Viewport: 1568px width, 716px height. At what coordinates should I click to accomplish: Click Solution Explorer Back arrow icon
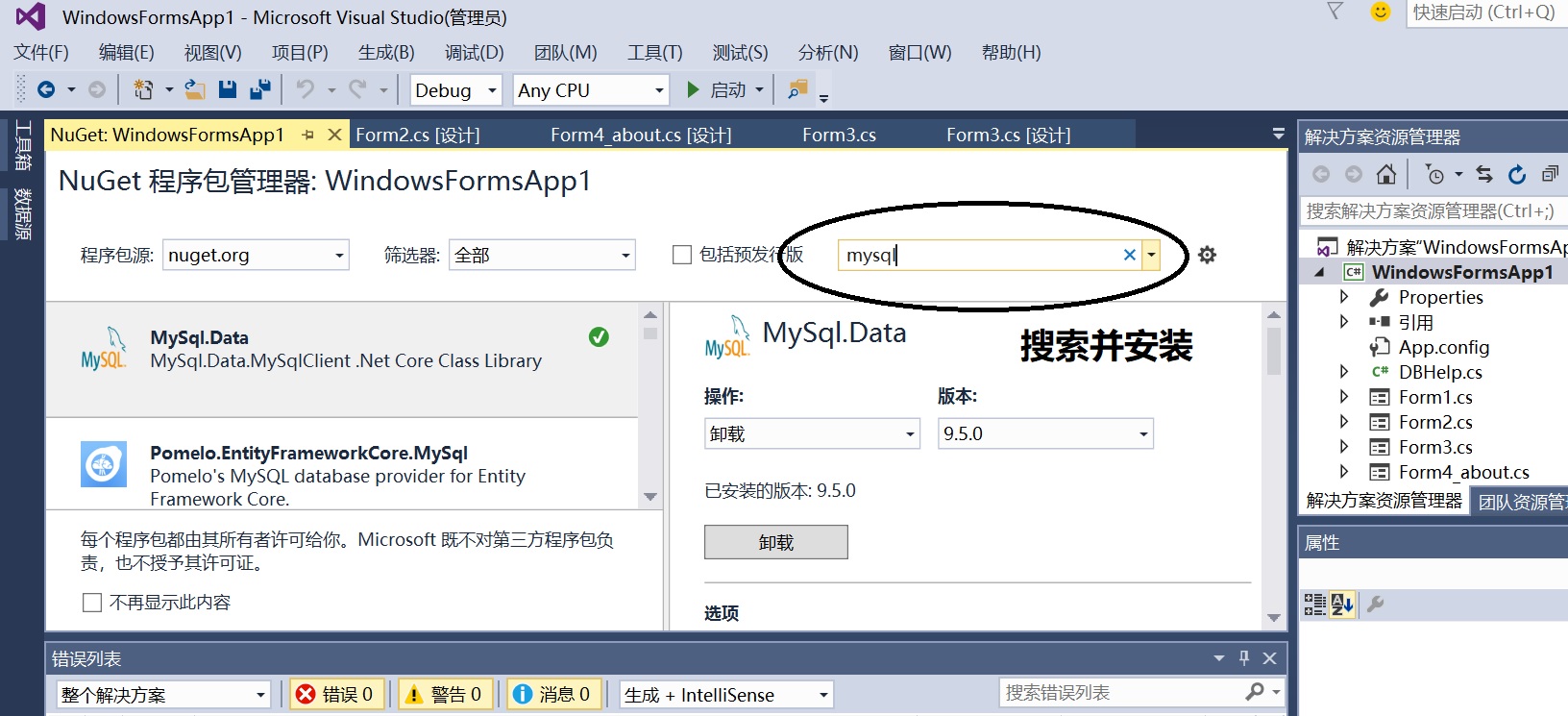1321,174
